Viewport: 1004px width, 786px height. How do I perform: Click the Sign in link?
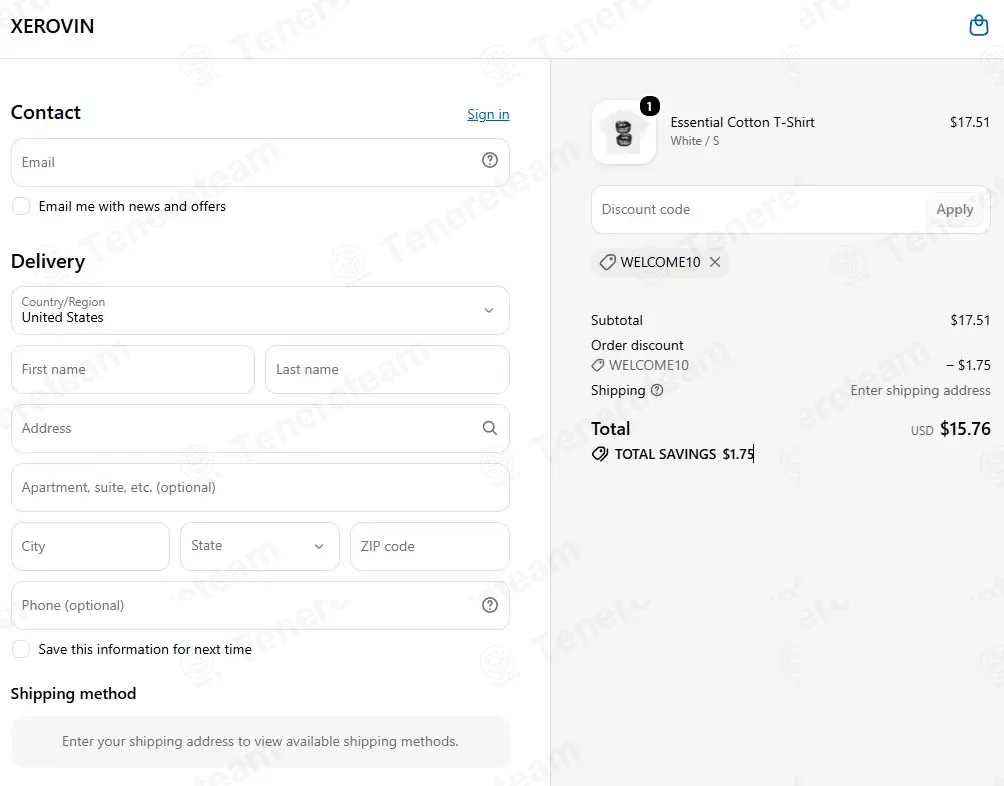[x=488, y=114]
